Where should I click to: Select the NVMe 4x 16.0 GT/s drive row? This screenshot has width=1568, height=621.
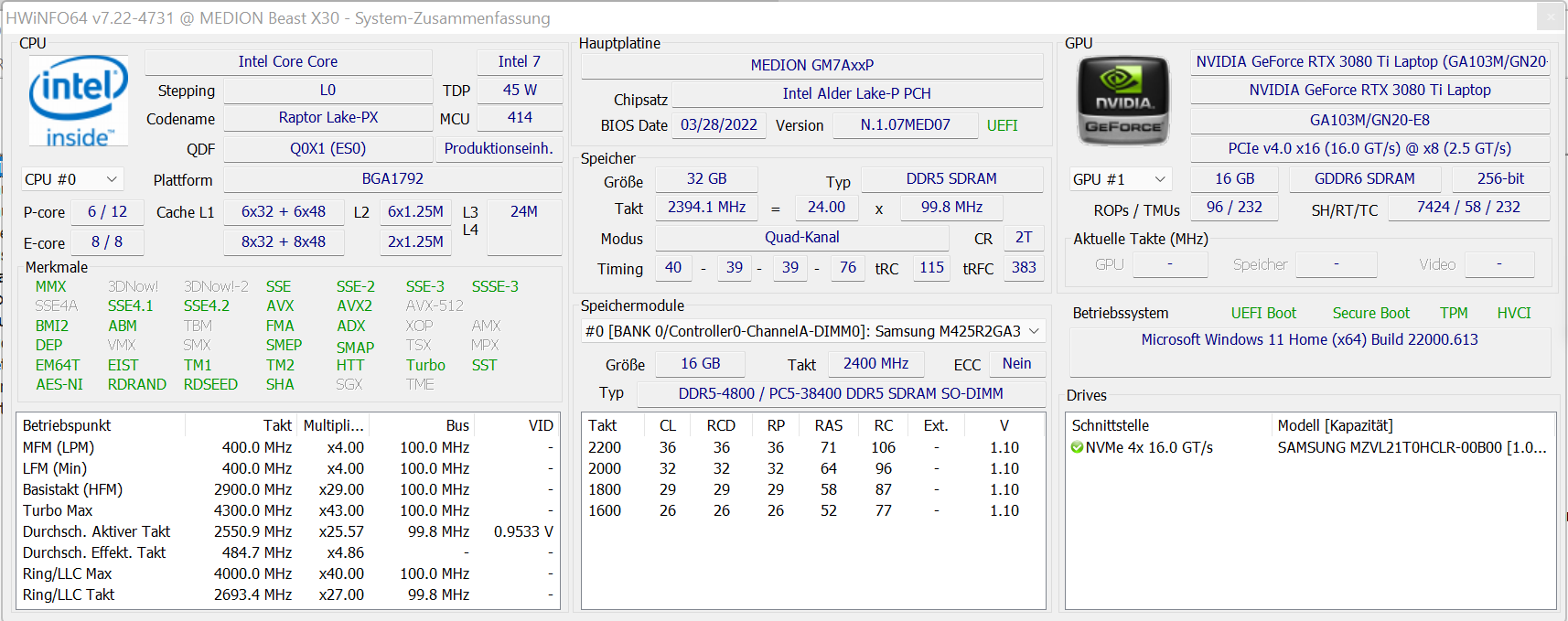pos(1310,448)
